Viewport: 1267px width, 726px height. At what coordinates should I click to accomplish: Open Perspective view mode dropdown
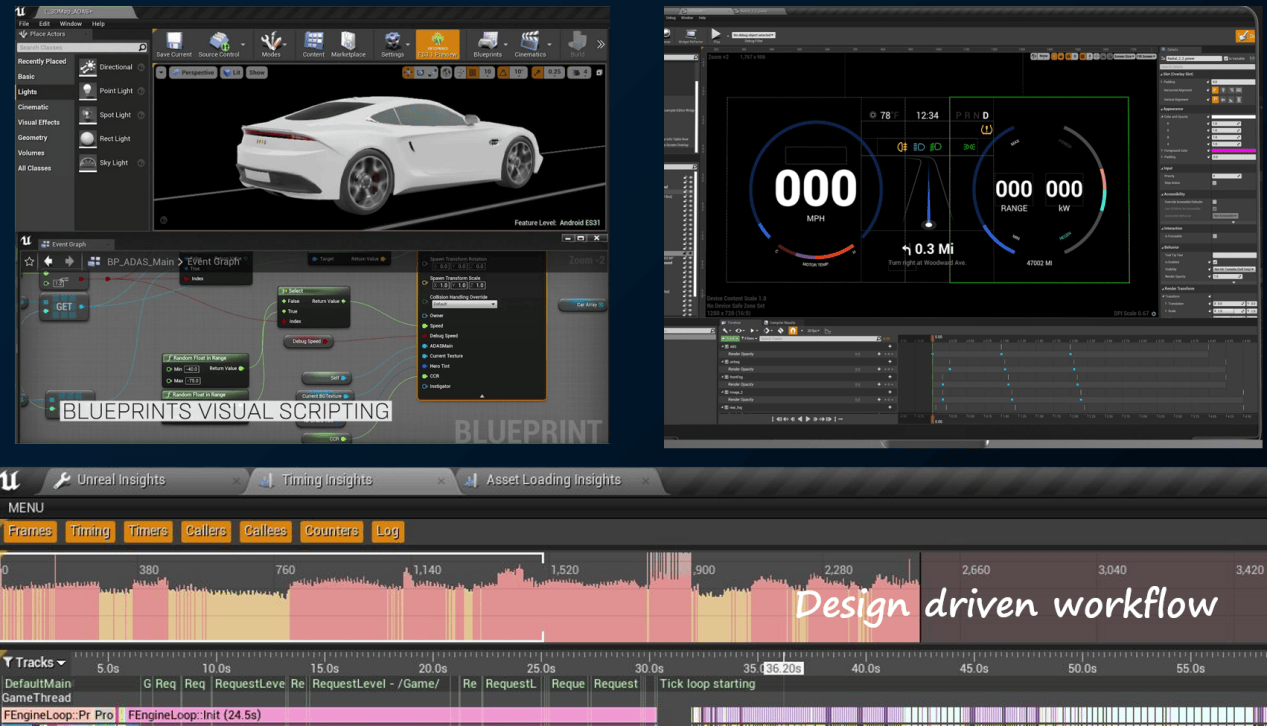pyautogui.click(x=193, y=72)
